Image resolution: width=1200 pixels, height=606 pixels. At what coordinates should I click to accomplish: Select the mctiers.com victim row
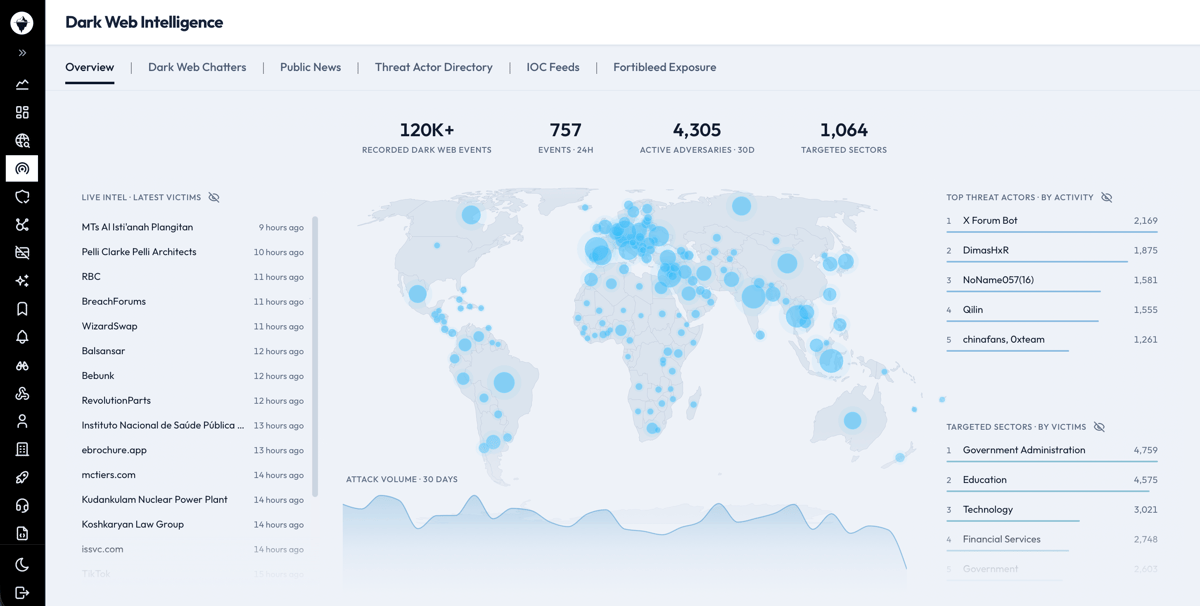tap(193, 475)
